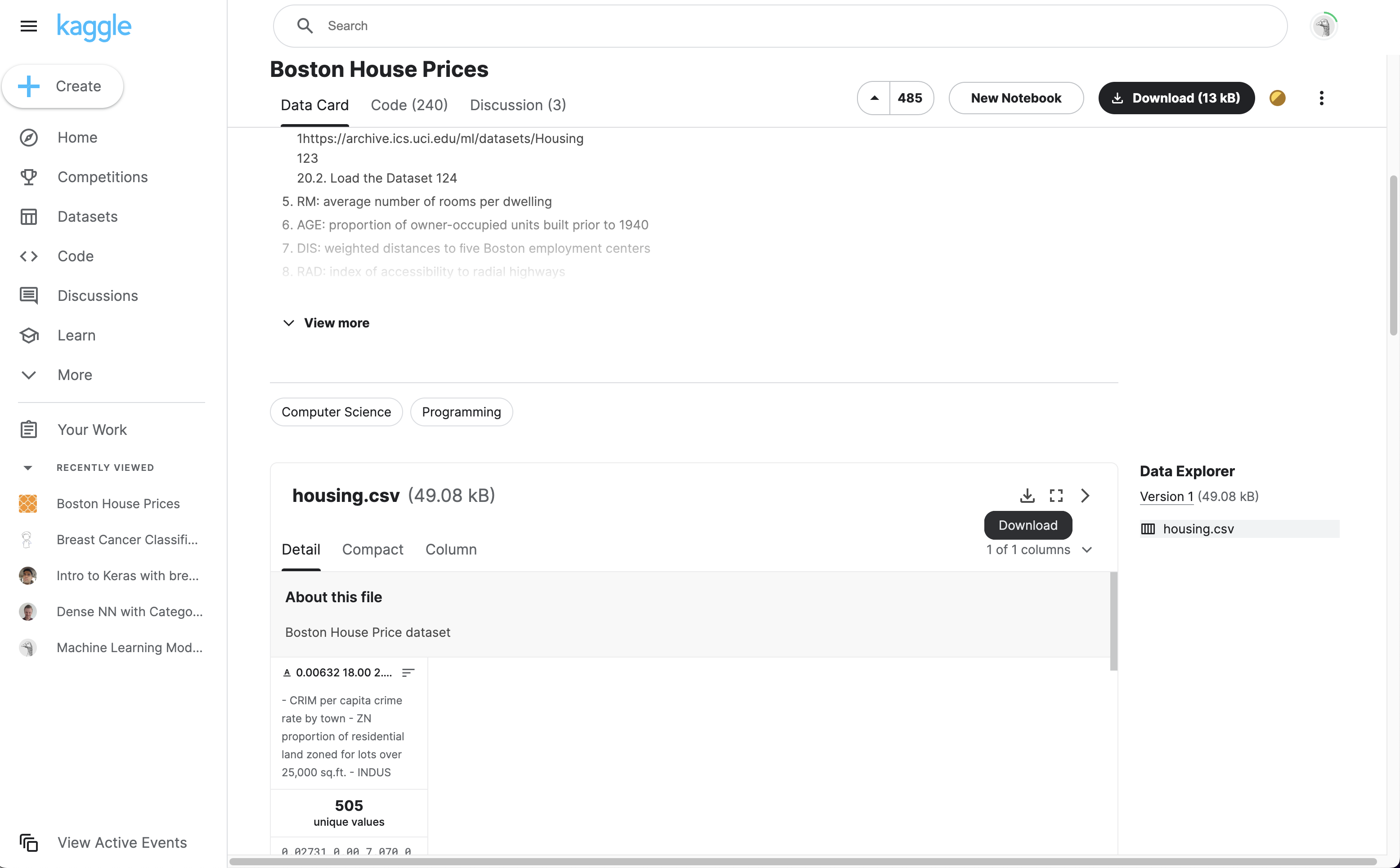Viewport: 1400px width, 868px height.
Task: Collapse the Recently Viewed section
Action: (x=27, y=467)
